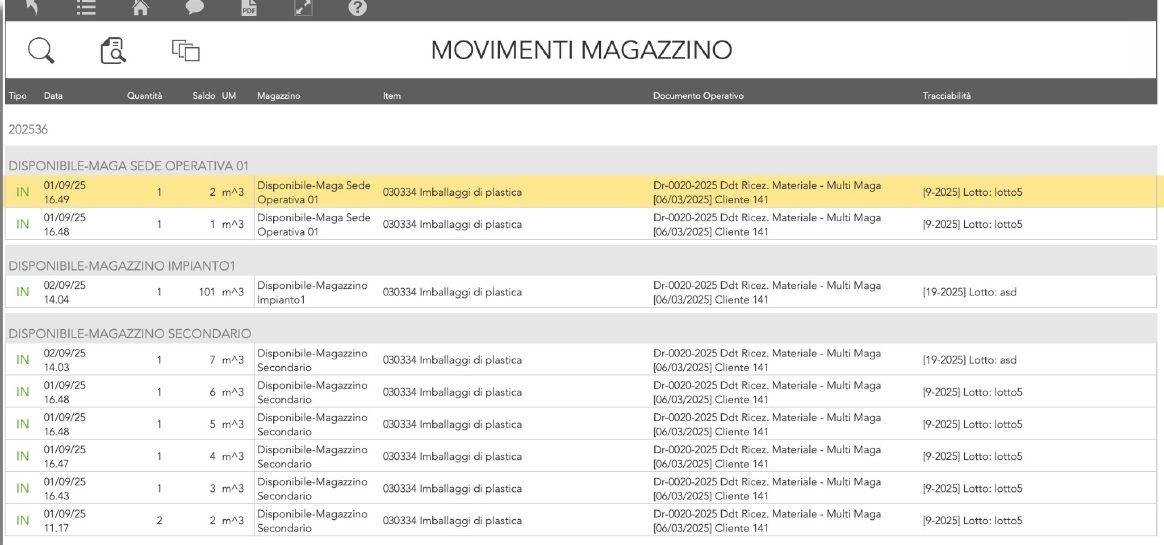1164x545 pixels.
Task: Open the document search icon
Action: click(x=113, y=50)
